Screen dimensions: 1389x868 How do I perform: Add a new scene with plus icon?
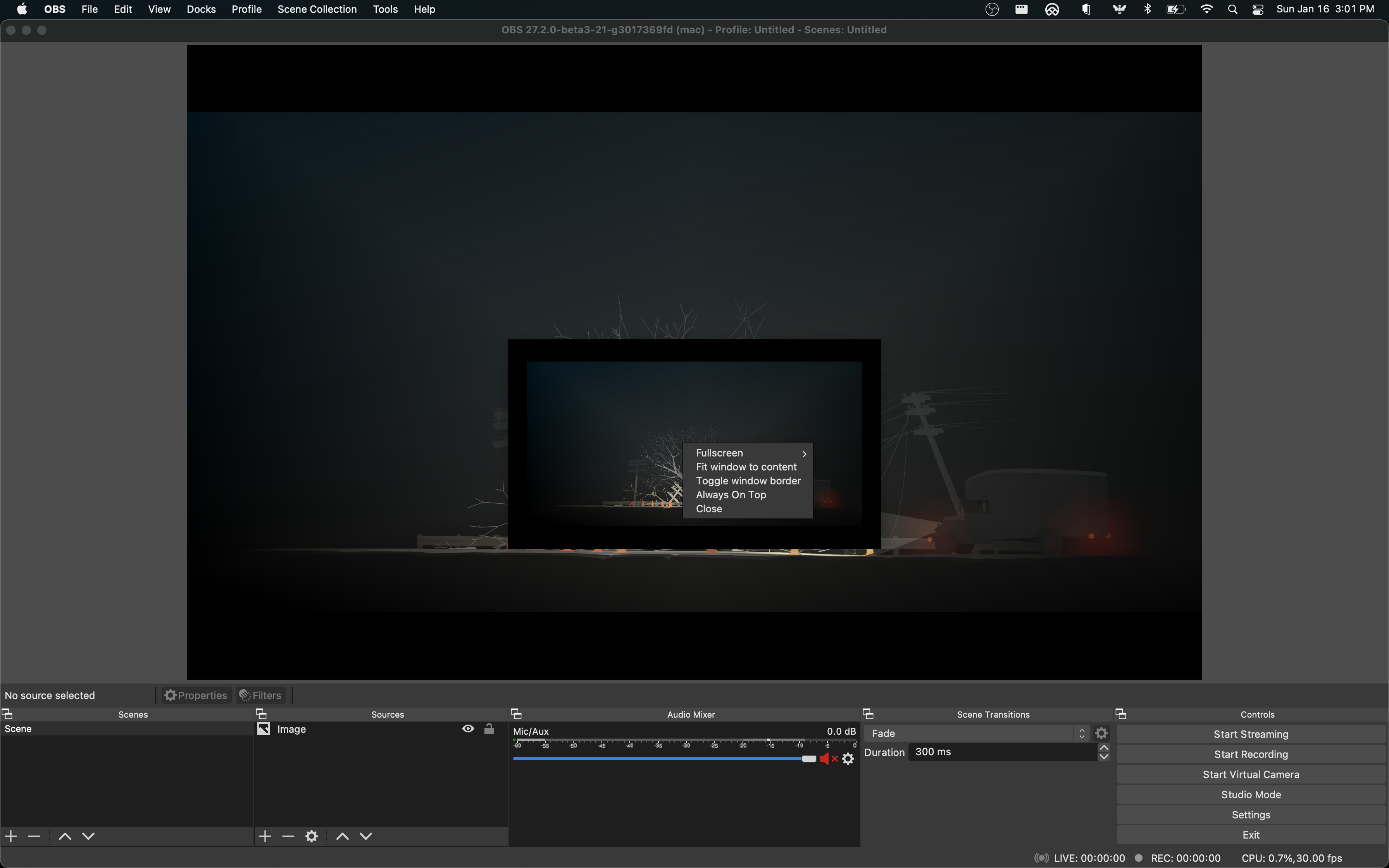tap(11, 837)
